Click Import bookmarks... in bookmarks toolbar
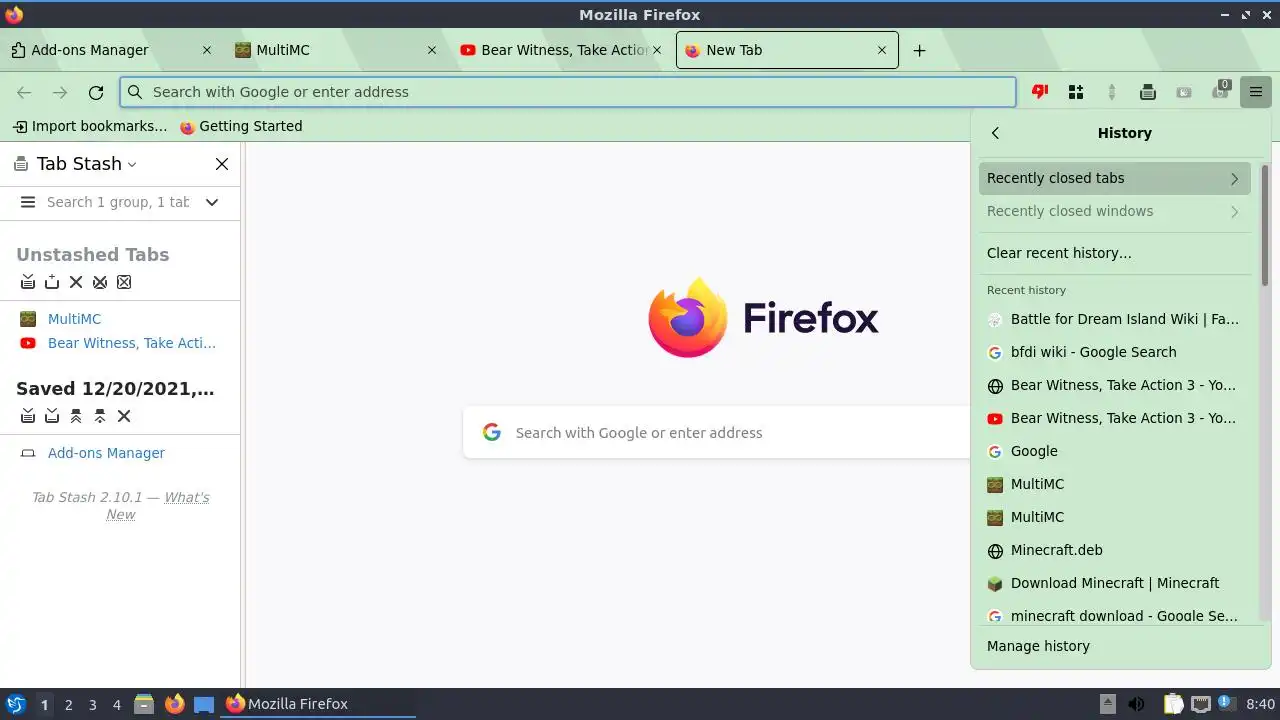The height and width of the screenshot is (720, 1280). tap(90, 126)
